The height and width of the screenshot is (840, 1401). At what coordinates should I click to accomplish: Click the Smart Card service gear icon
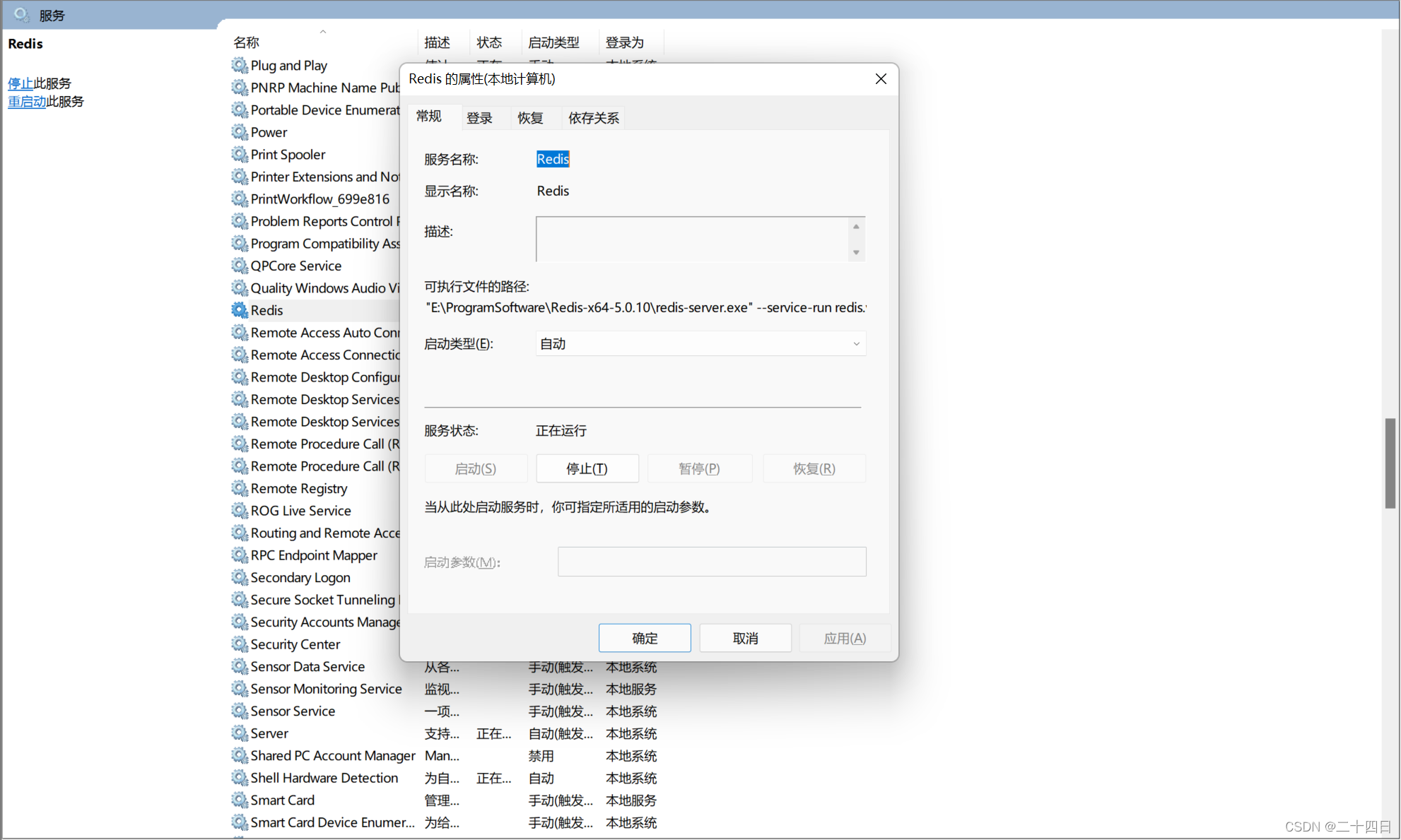pos(240,800)
